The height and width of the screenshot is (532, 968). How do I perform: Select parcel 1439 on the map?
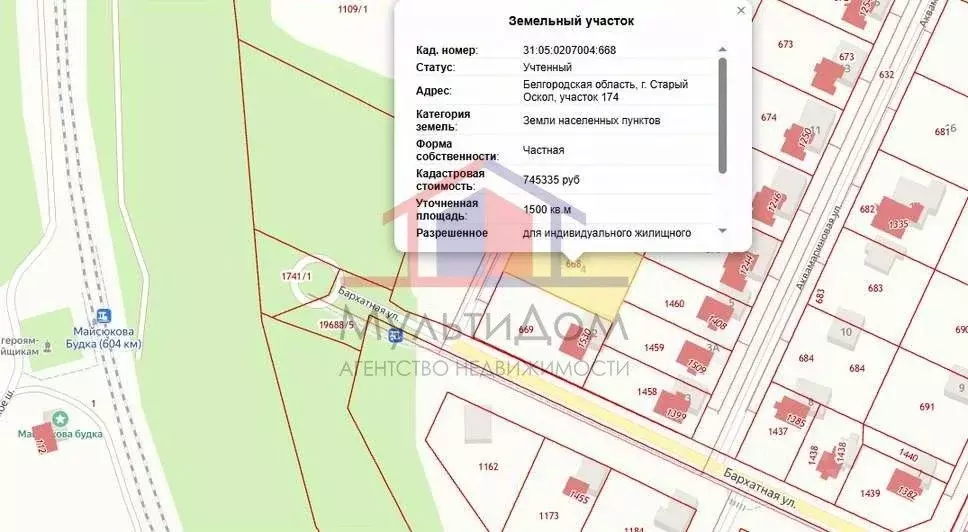pyautogui.click(x=869, y=493)
